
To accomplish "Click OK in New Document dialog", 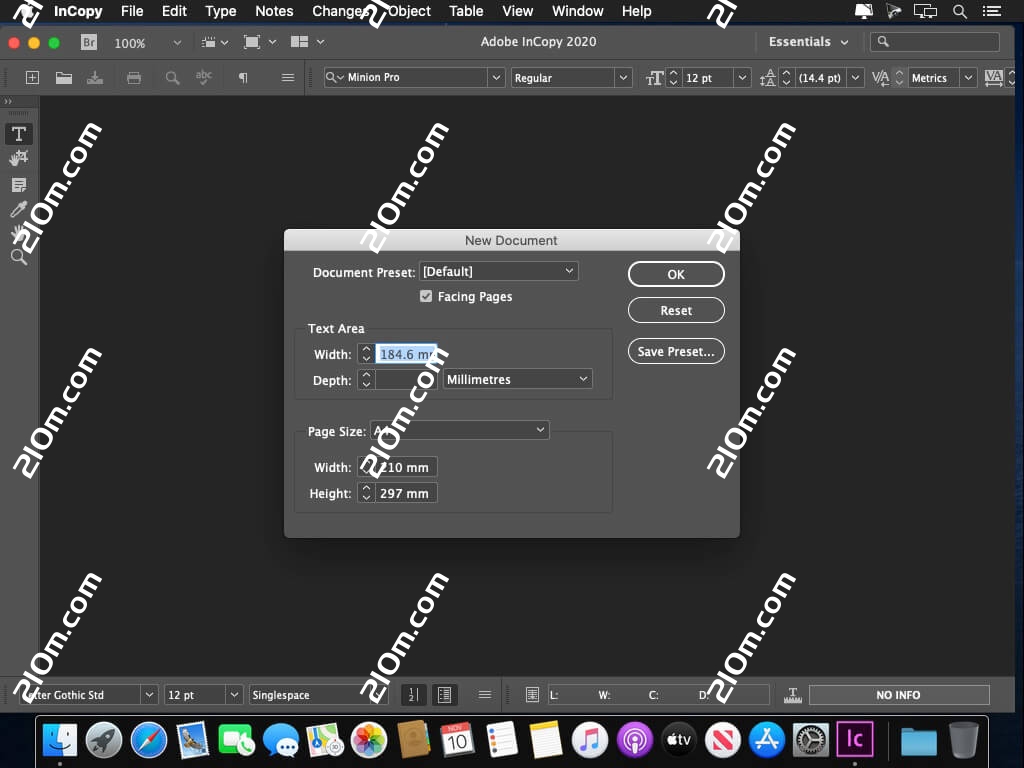I will 676,274.
